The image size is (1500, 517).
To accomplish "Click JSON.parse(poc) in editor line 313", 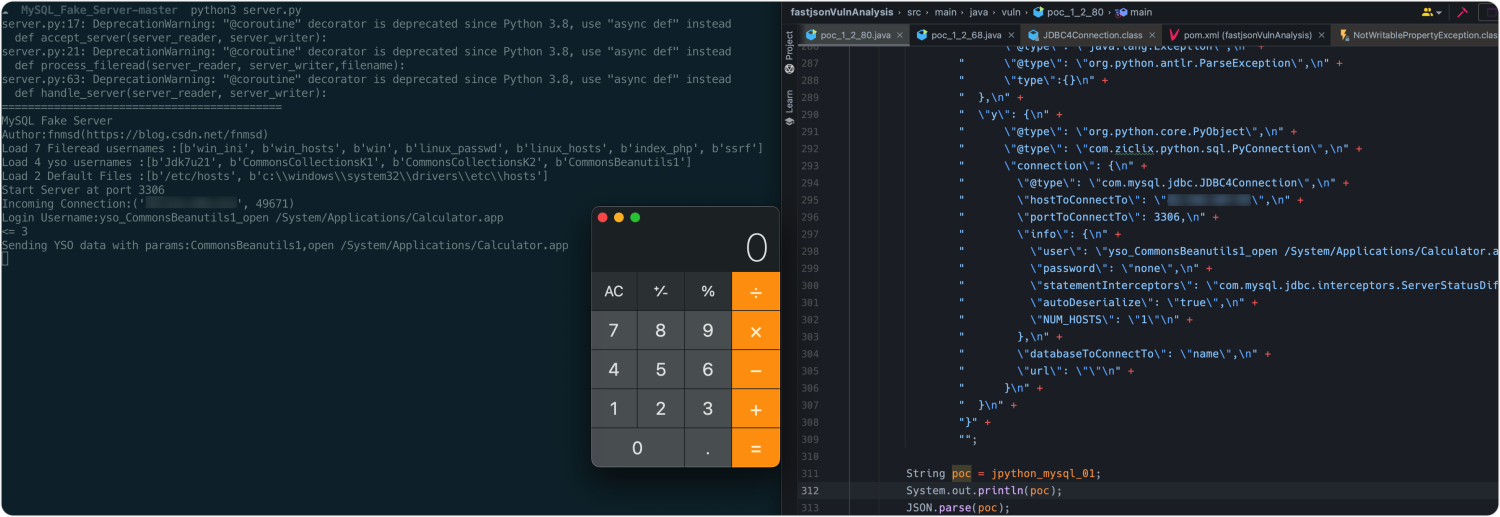I will (958, 507).
